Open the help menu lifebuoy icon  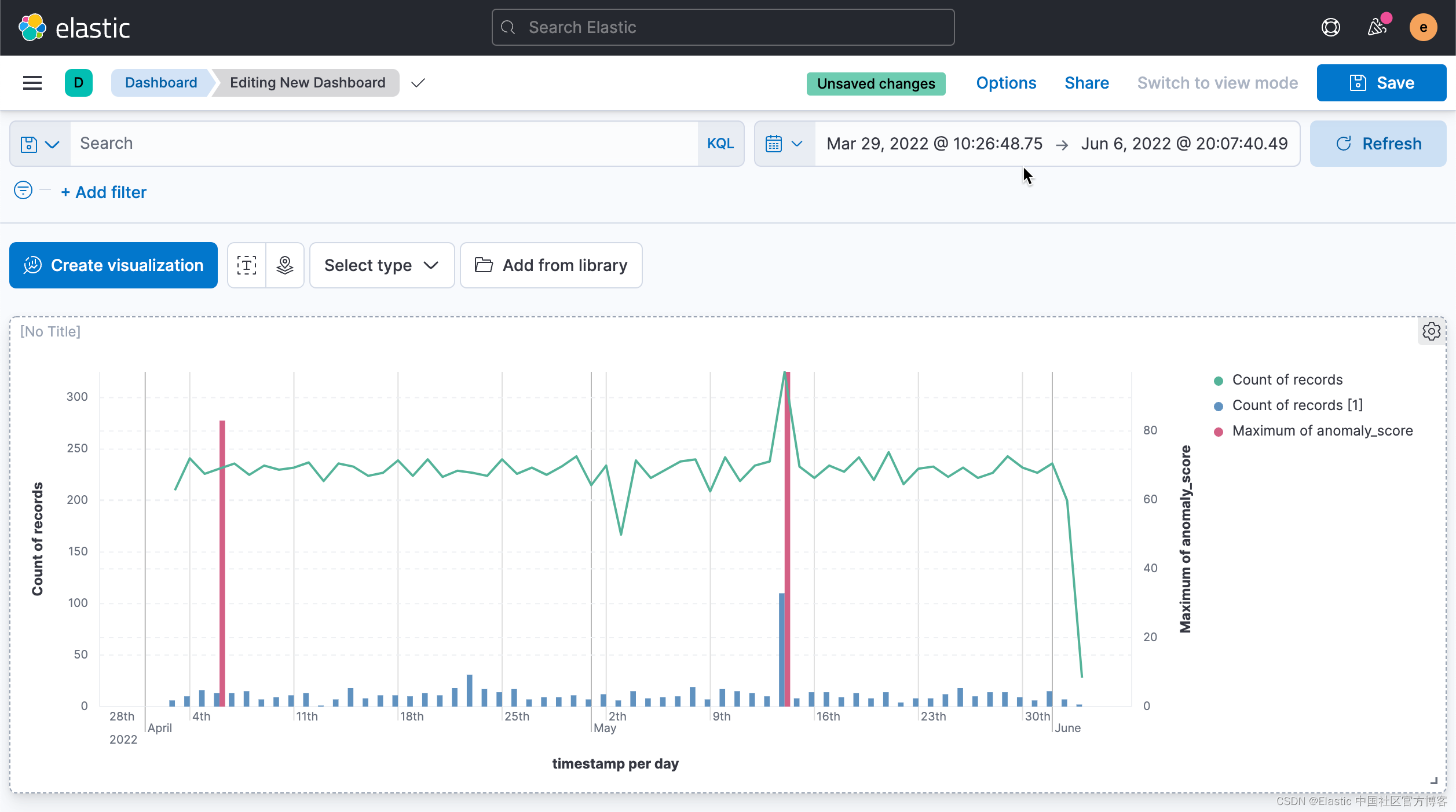(1330, 27)
